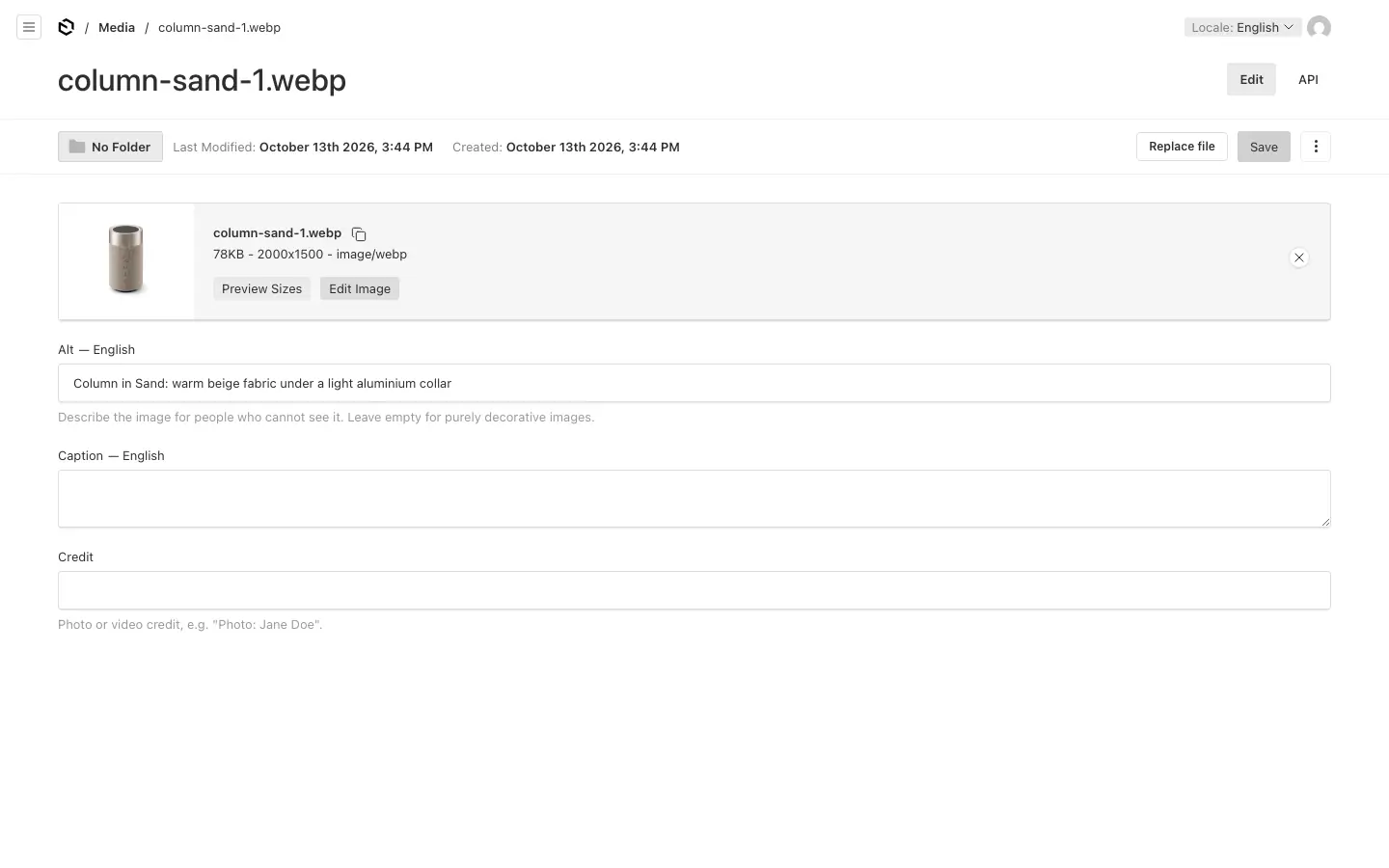The width and height of the screenshot is (1389, 868).
Task: Click the 78KB - 2000x1500 file info
Action: 310,255
